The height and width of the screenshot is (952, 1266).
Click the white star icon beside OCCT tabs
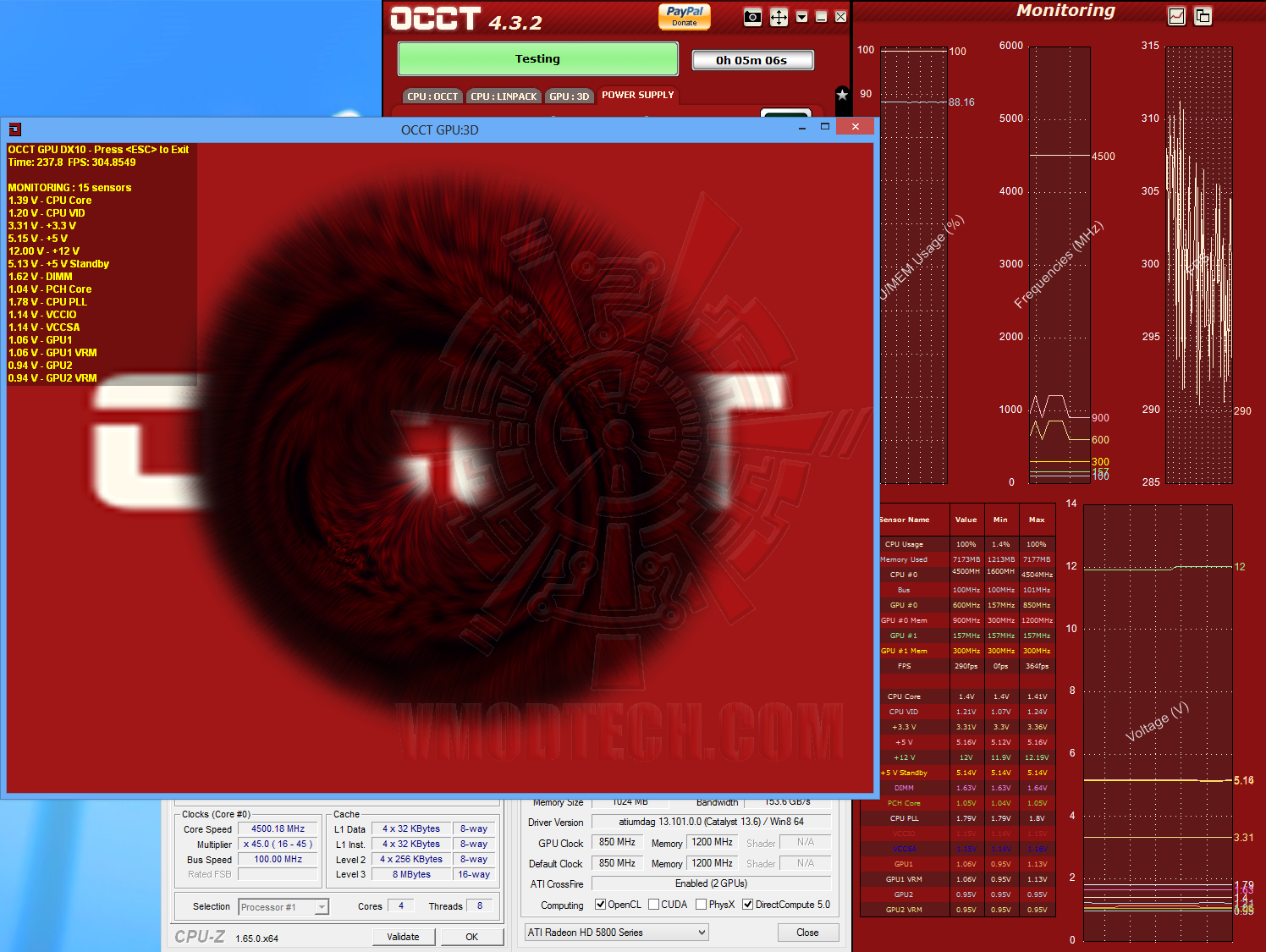pyautogui.click(x=842, y=95)
